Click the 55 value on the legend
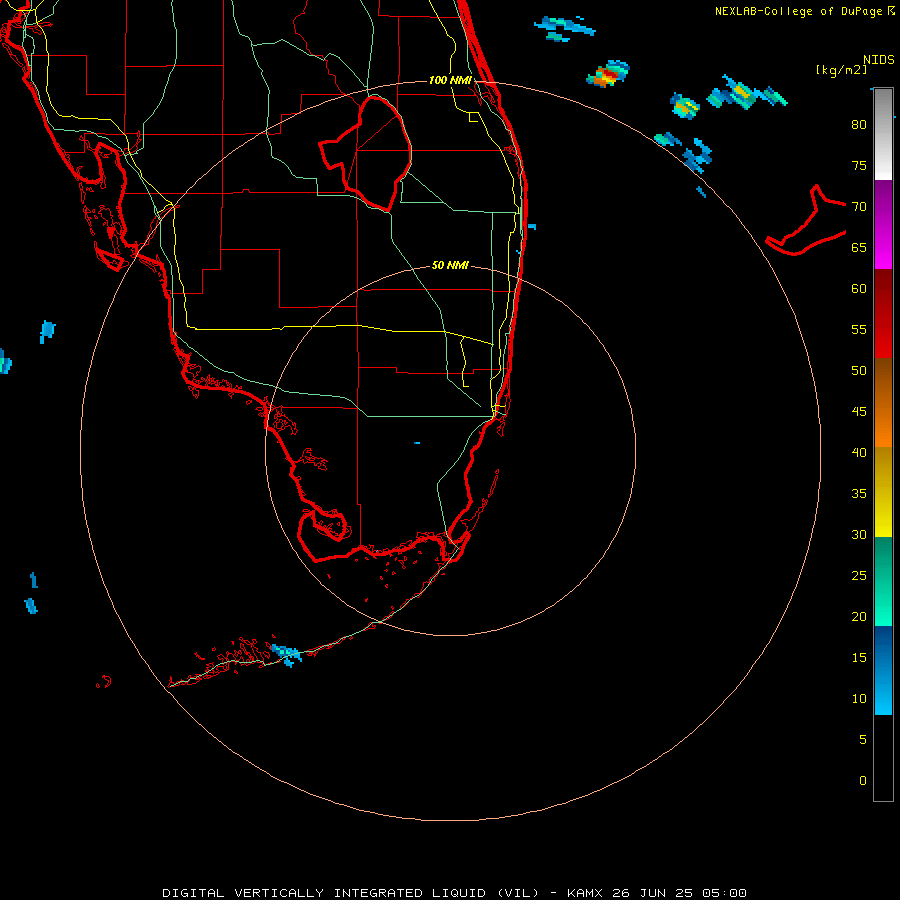 859,329
